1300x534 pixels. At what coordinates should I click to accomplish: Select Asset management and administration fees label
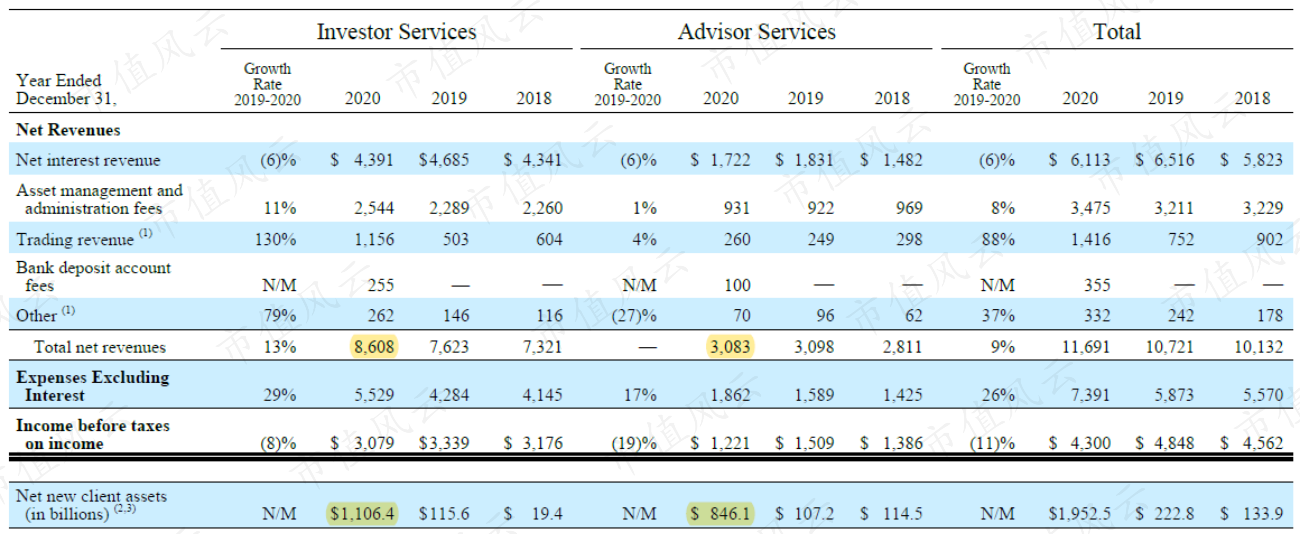click(x=99, y=199)
